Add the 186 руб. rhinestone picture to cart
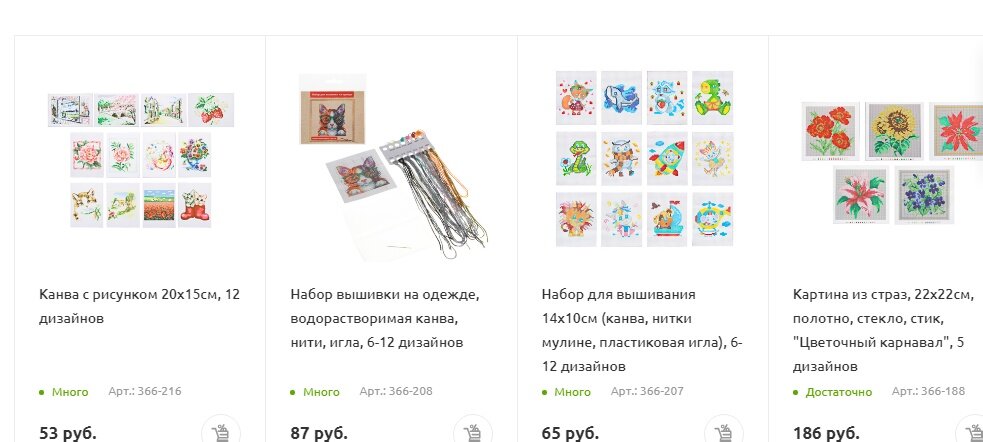The width and height of the screenshot is (983, 442). point(972,432)
